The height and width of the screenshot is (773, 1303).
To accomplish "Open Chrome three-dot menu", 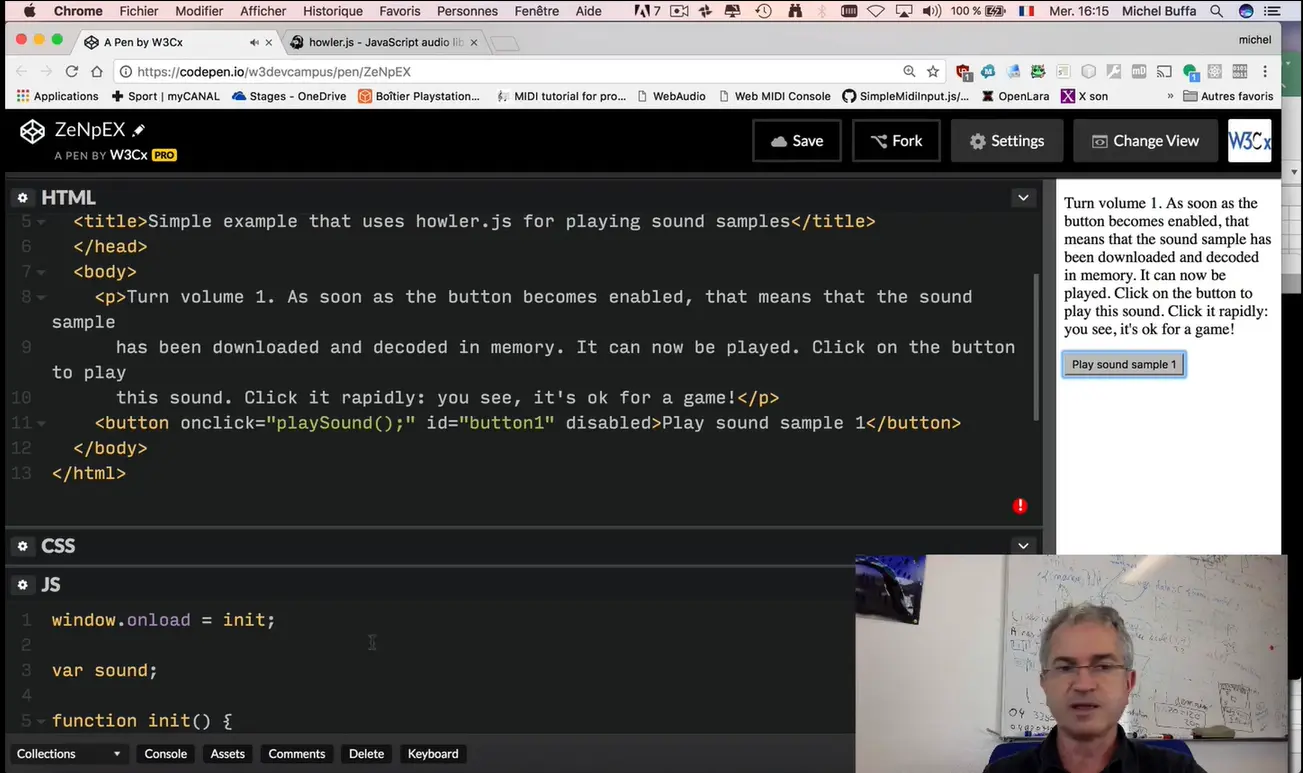I will 1265,71.
